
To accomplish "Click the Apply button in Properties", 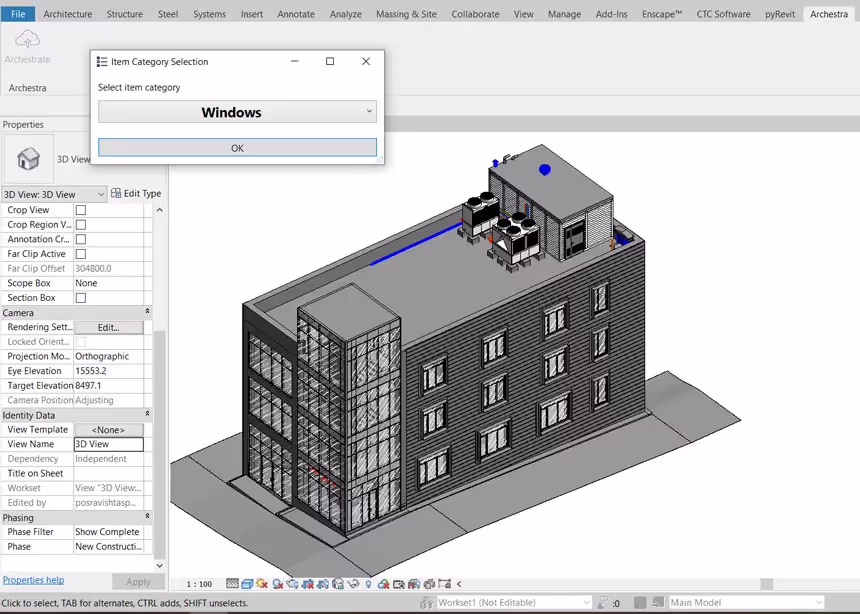I will point(138,581).
